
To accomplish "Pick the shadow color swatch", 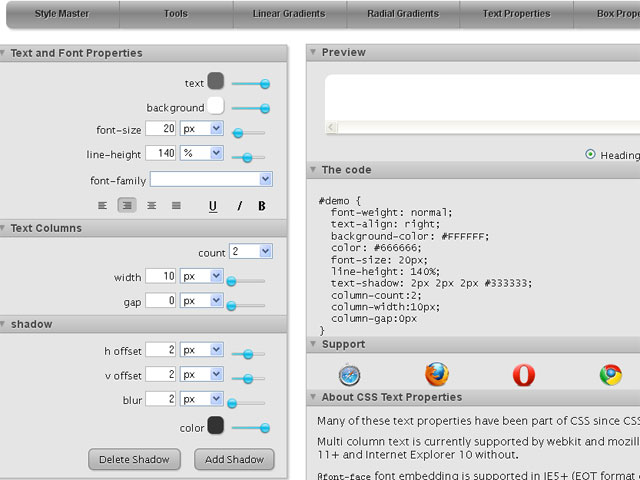I will tap(216, 425).
